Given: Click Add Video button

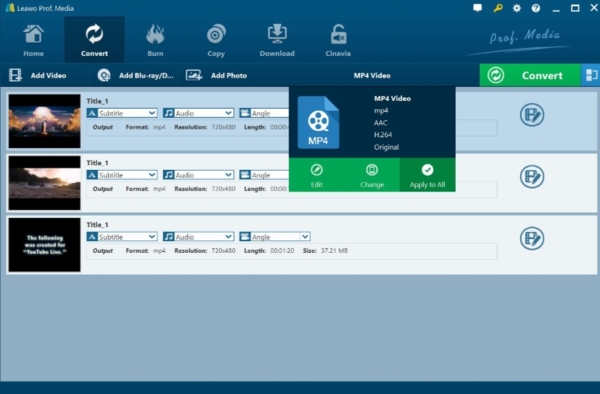Looking at the screenshot, I should [x=38, y=75].
